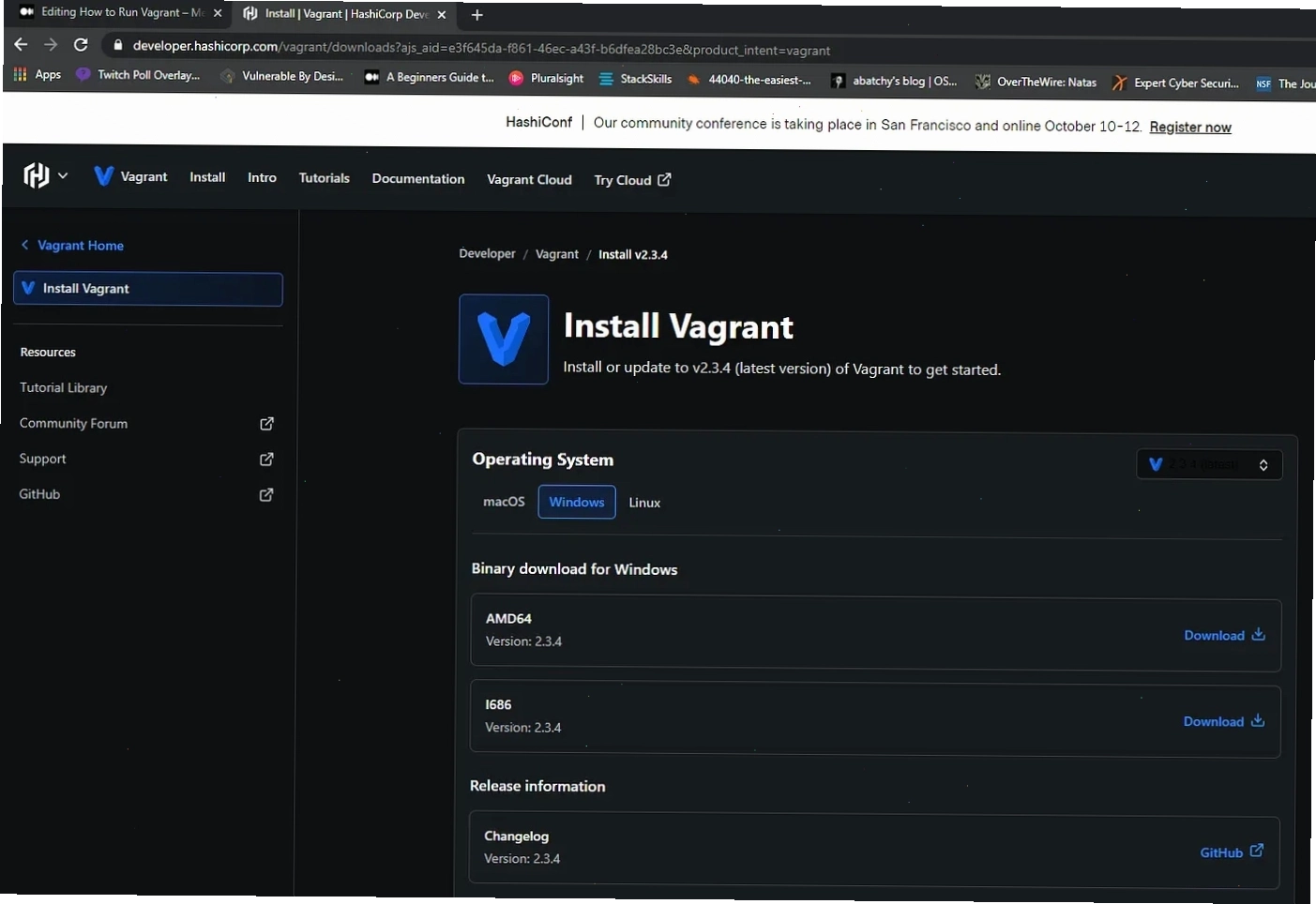
Task: Click the Register now link in the banner
Action: [x=1190, y=128]
